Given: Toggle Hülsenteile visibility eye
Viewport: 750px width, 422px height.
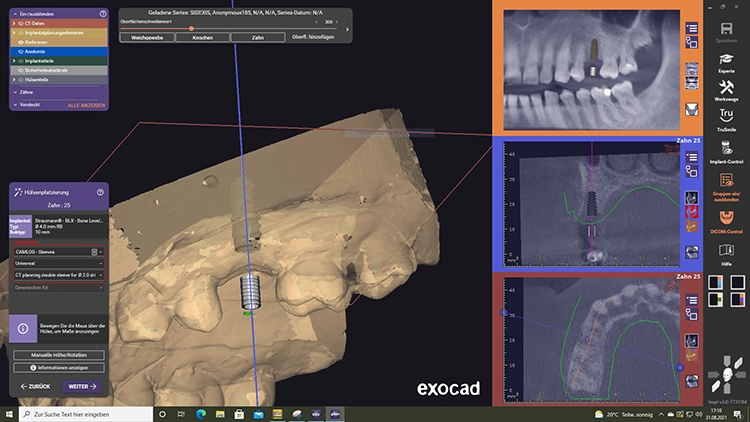Looking at the screenshot, I should click(x=21, y=80).
